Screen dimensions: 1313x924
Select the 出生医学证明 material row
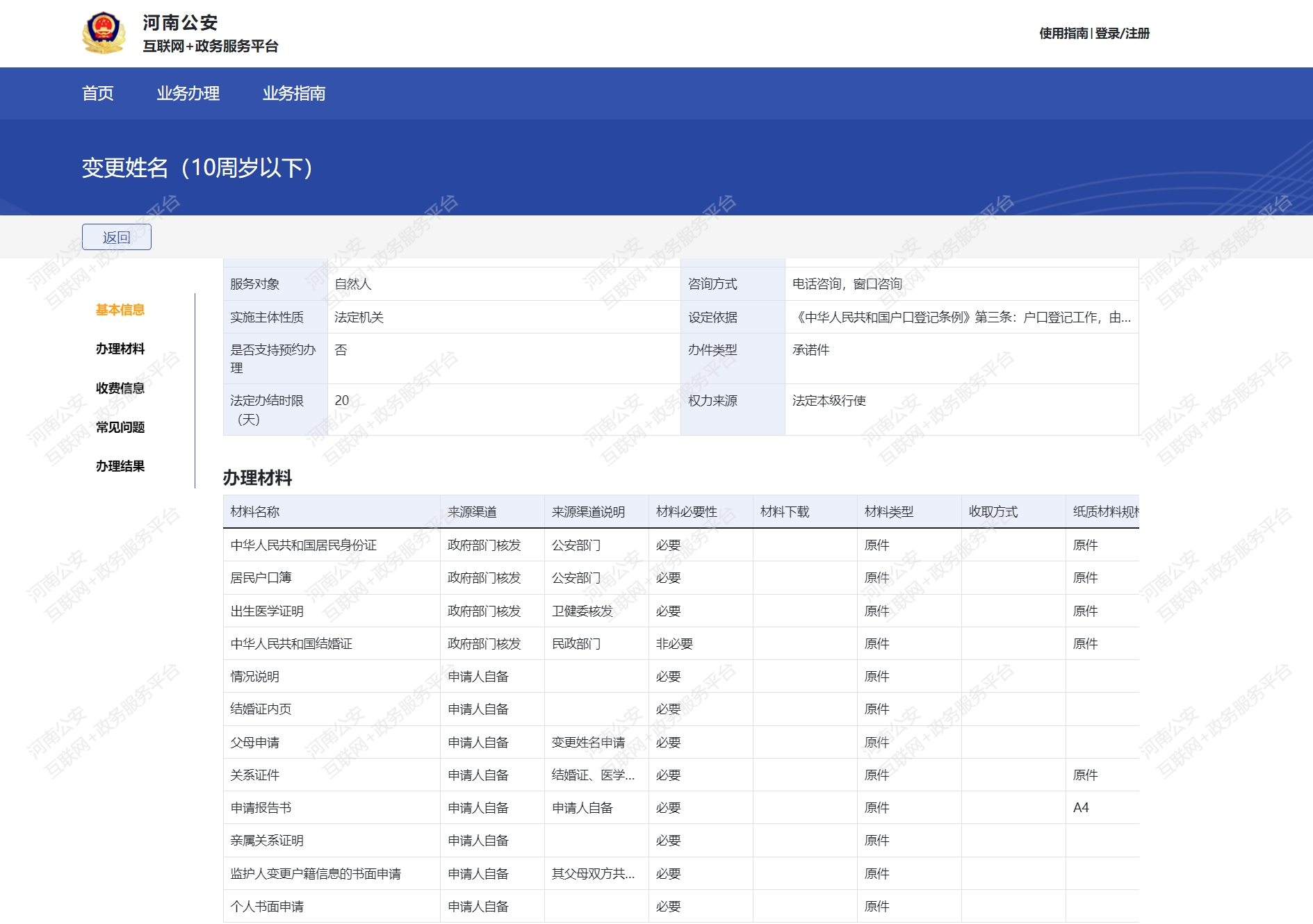(267, 611)
